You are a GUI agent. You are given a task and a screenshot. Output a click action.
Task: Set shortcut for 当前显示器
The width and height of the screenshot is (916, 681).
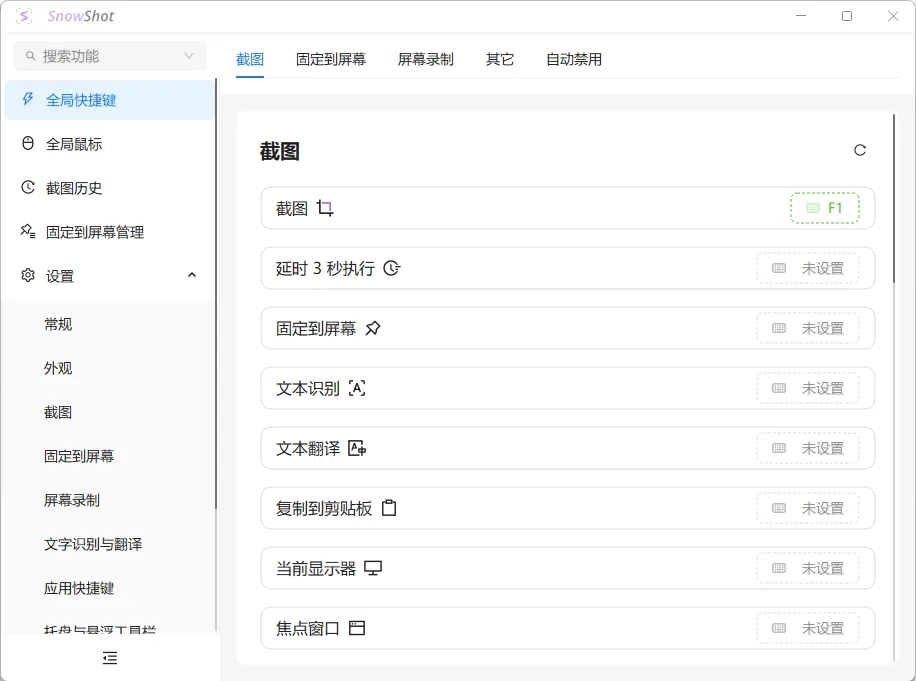(808, 568)
